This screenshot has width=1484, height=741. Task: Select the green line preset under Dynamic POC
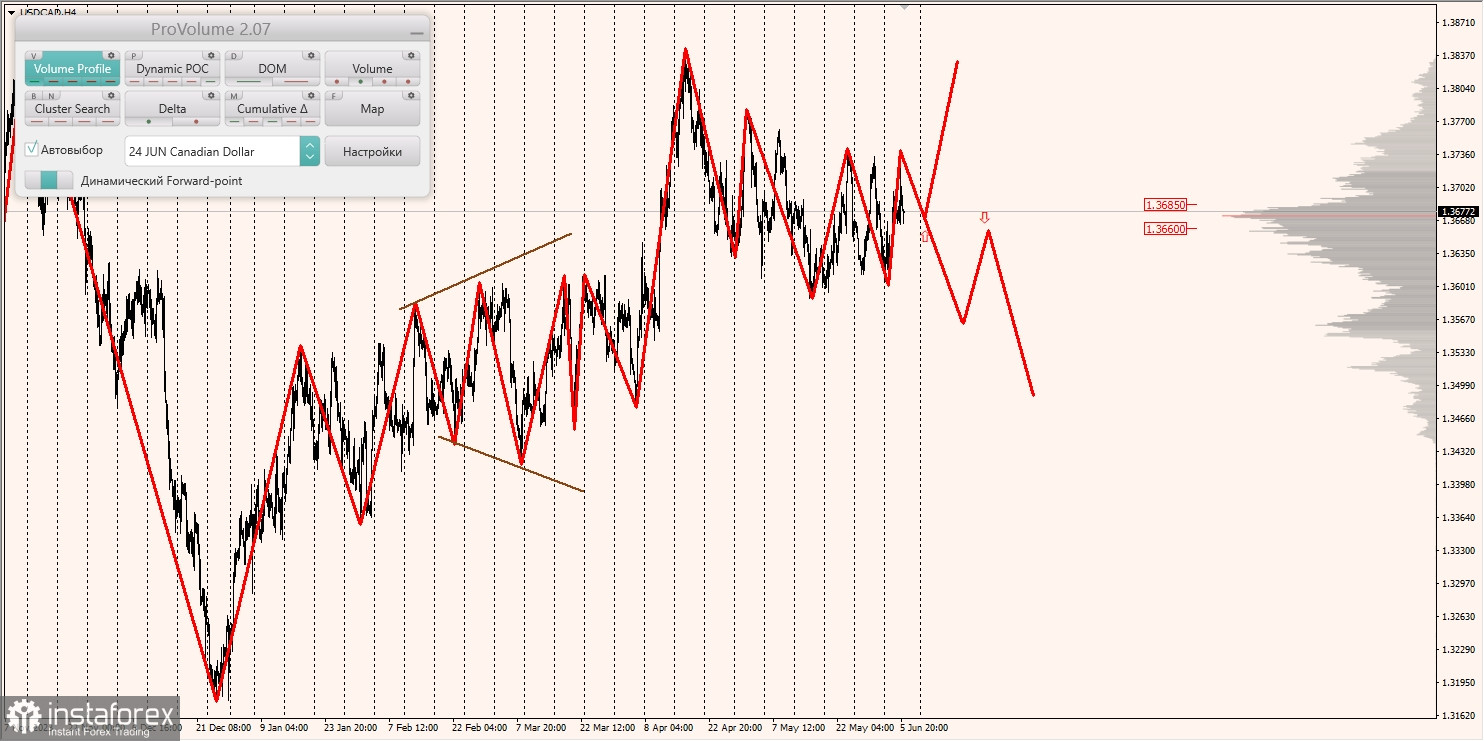point(210,81)
